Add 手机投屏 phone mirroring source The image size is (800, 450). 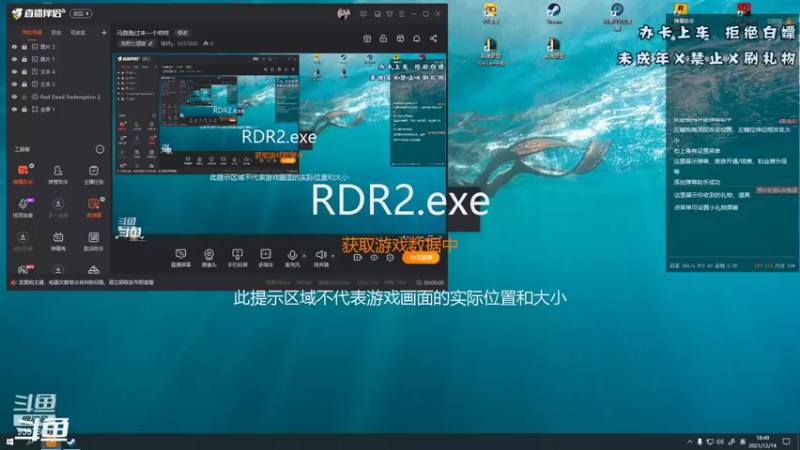pos(237,258)
